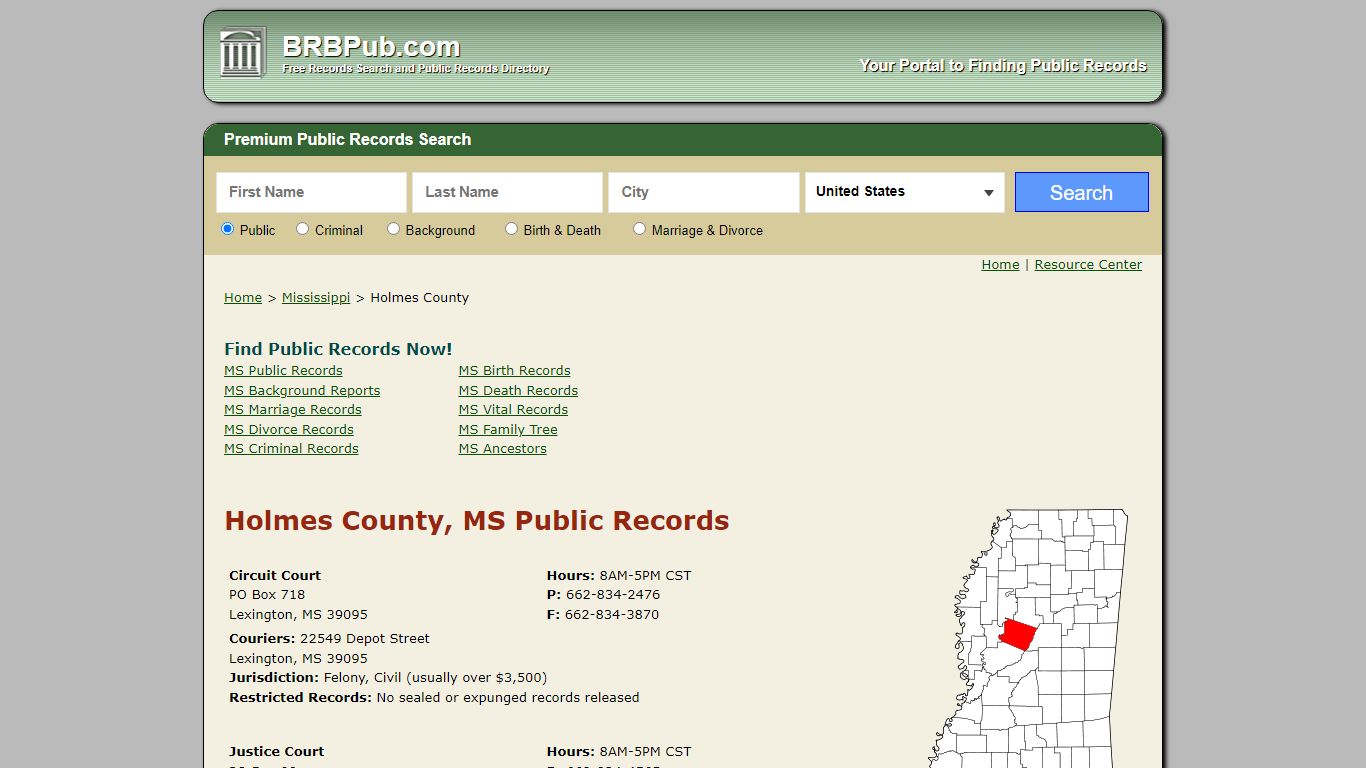
Task: Select the Birth & Death radio button
Action: pos(511,229)
